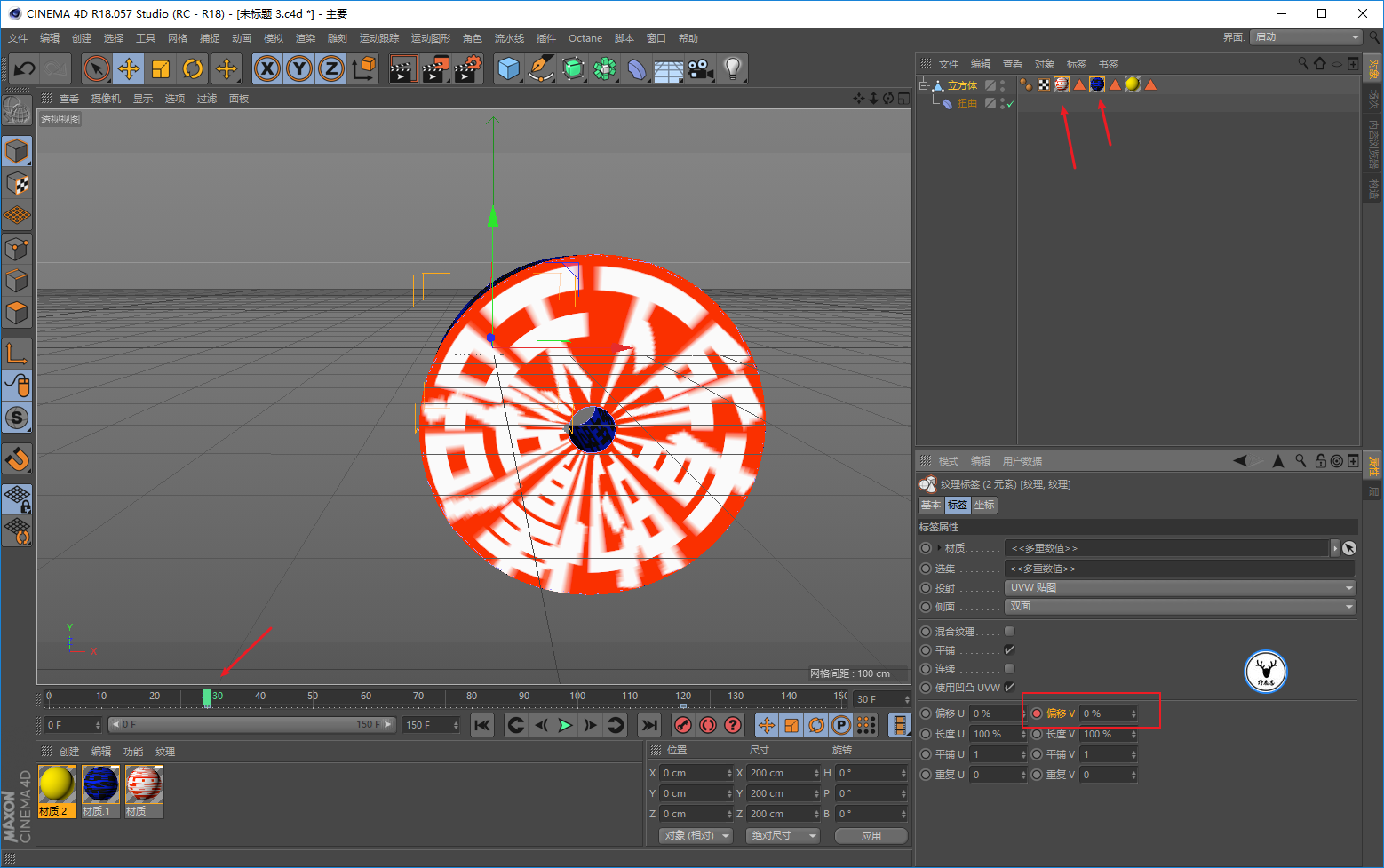Enable the Axis mode icon
Image resolution: width=1384 pixels, height=868 pixels.
coord(17,353)
